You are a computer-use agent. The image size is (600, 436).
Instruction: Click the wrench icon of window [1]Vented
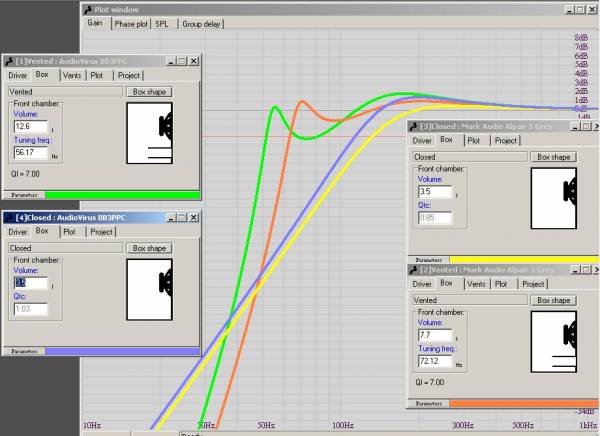(x=10, y=61)
